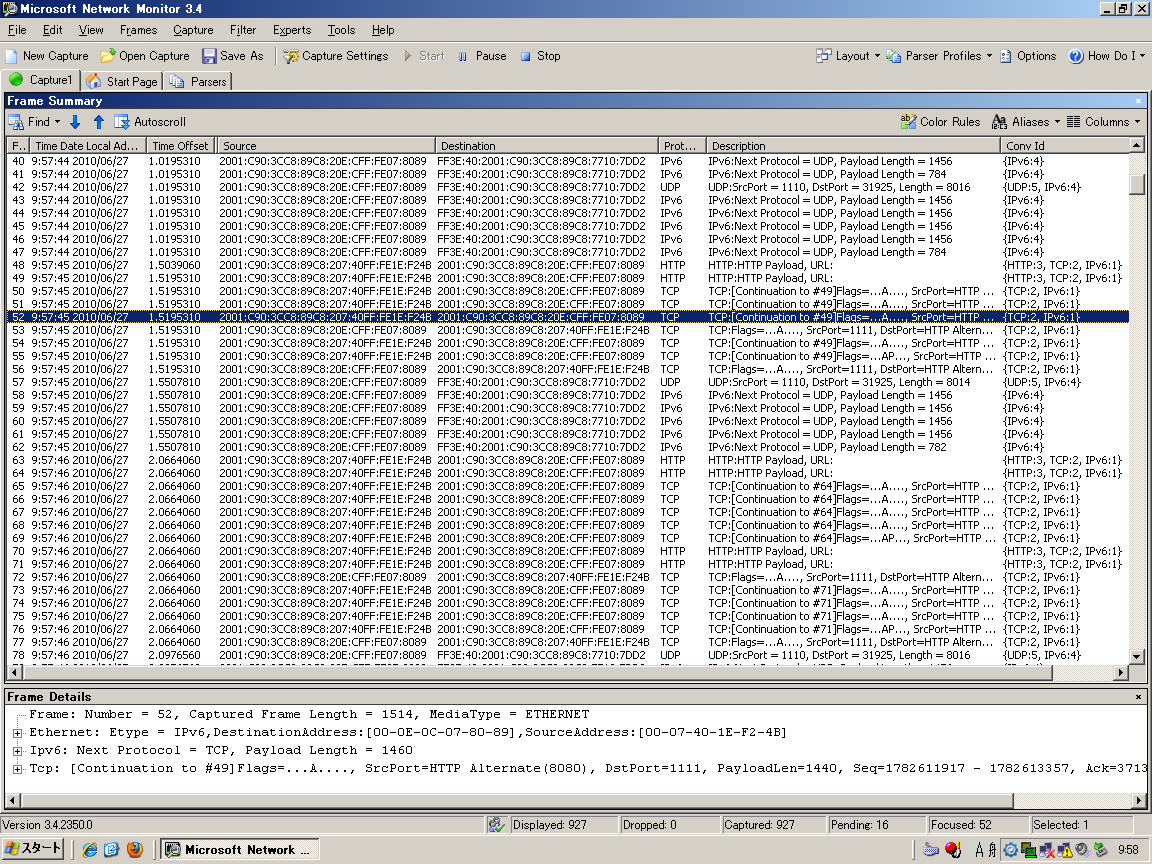Open the Help menu
The width and height of the screenshot is (1152, 864).
coord(383,30)
